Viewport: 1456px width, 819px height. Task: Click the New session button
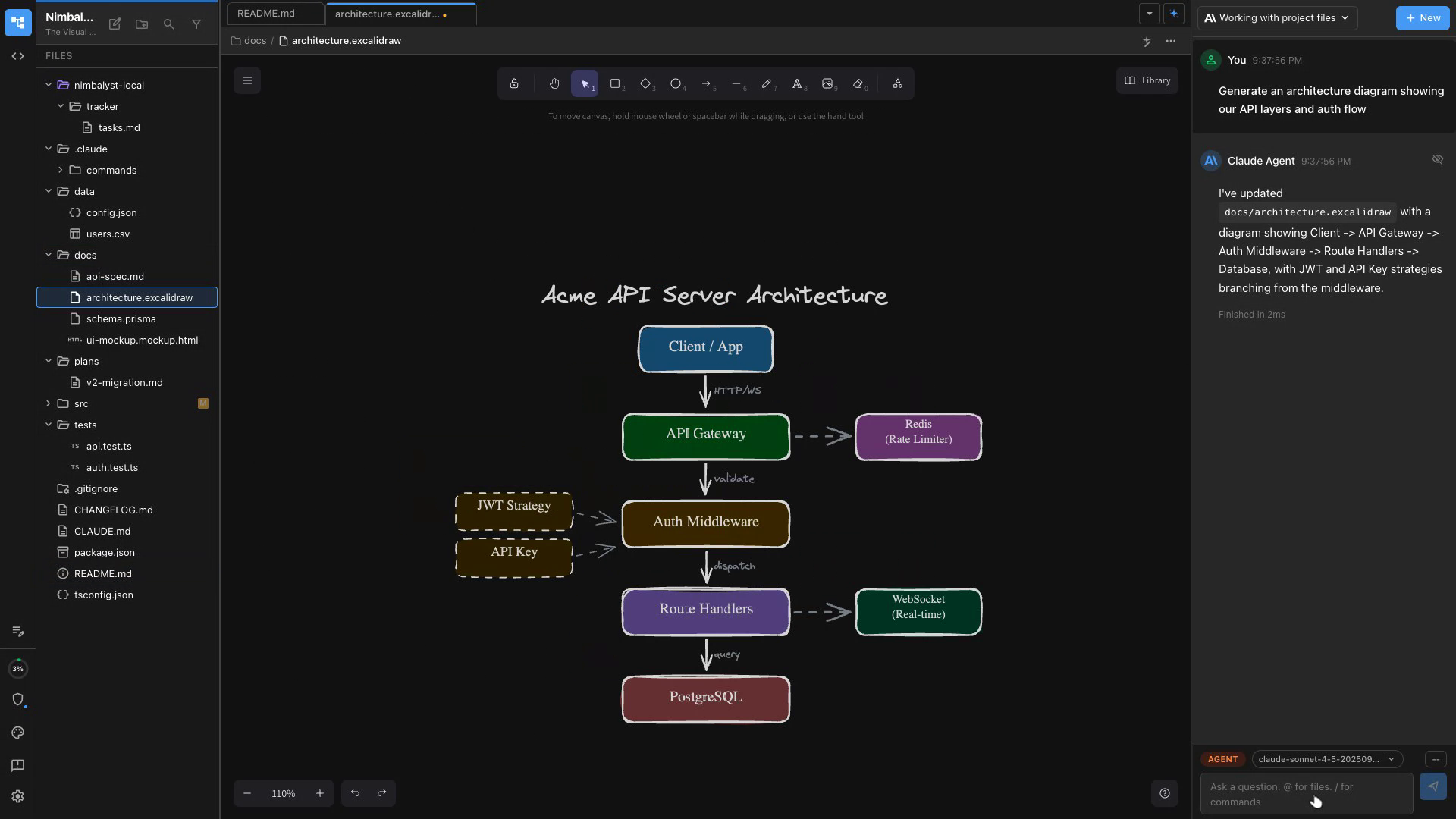click(1422, 18)
